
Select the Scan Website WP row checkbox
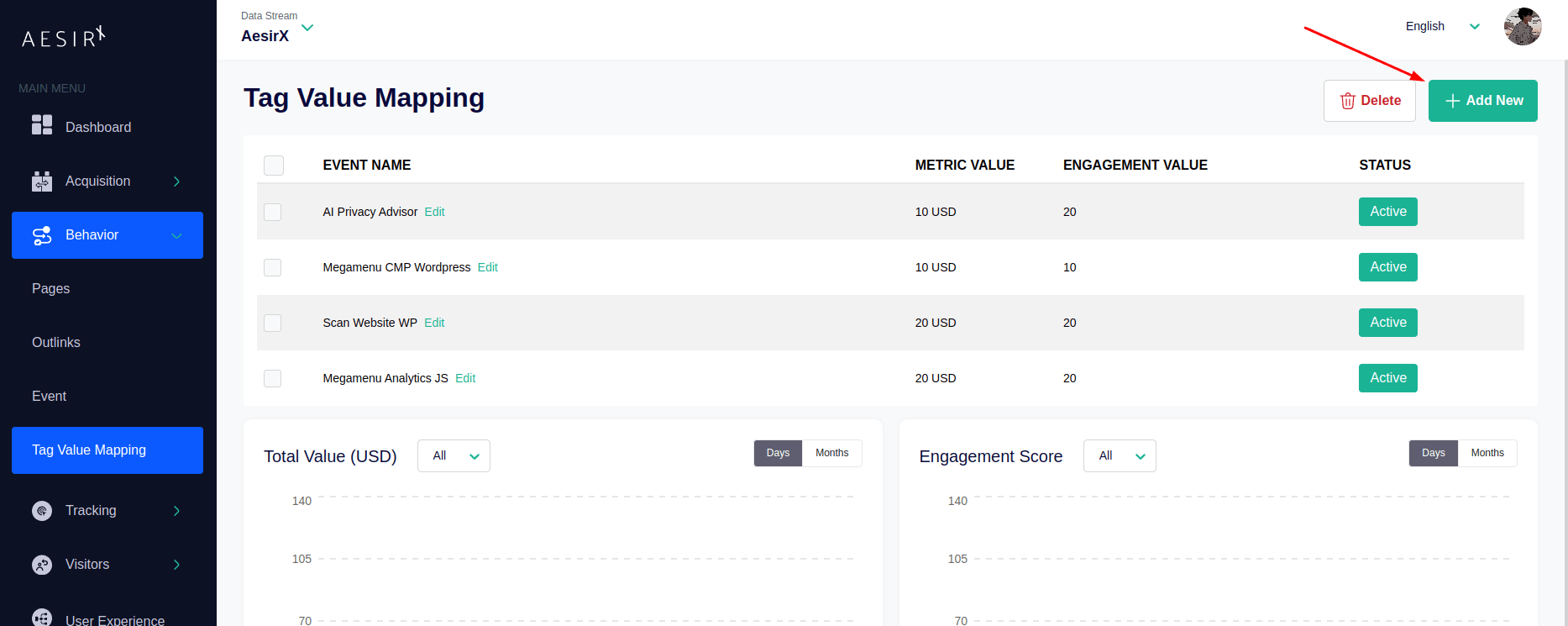coord(273,323)
